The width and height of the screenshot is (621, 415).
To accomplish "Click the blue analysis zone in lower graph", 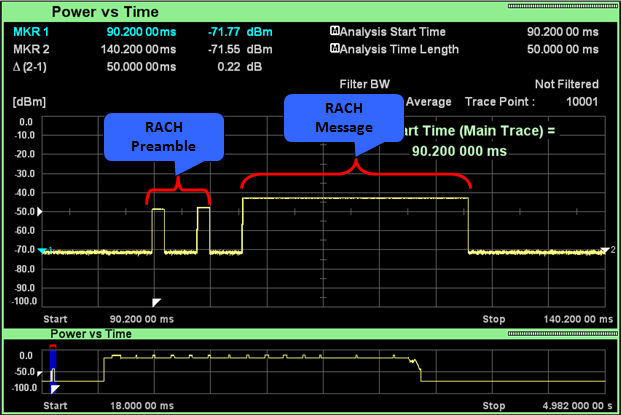I will [x=54, y=361].
